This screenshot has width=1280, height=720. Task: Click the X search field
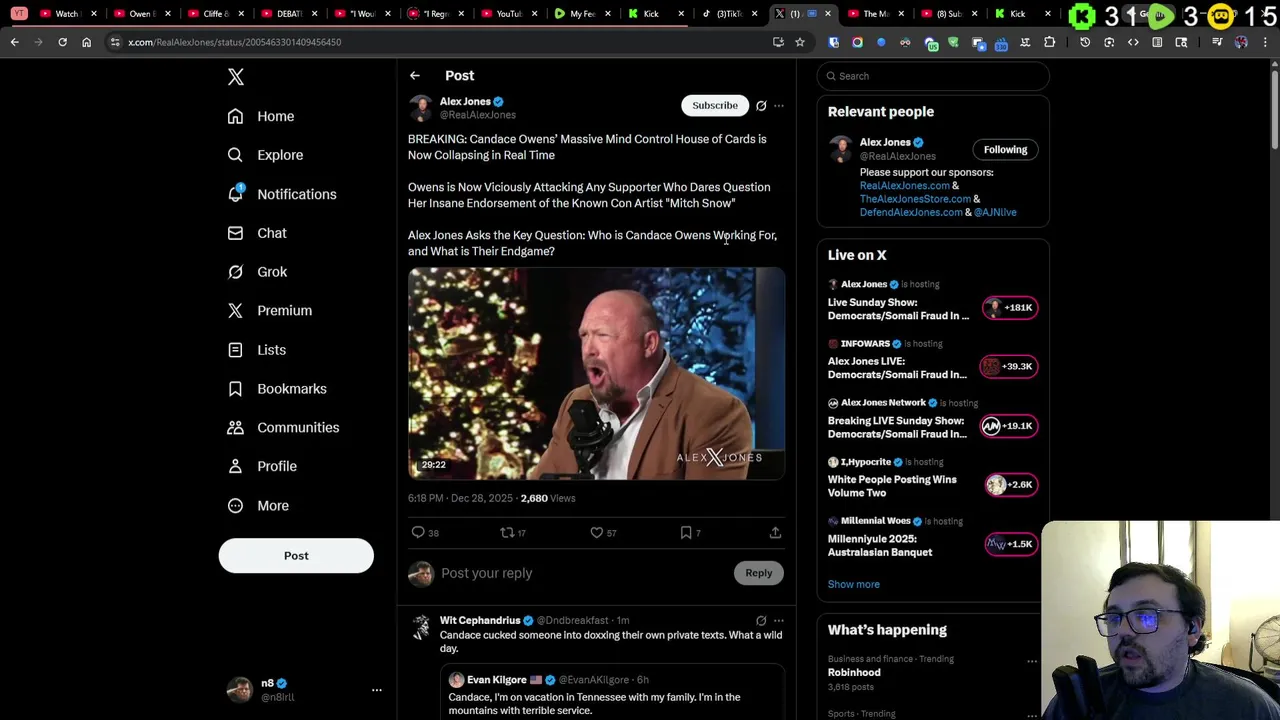coord(934,76)
